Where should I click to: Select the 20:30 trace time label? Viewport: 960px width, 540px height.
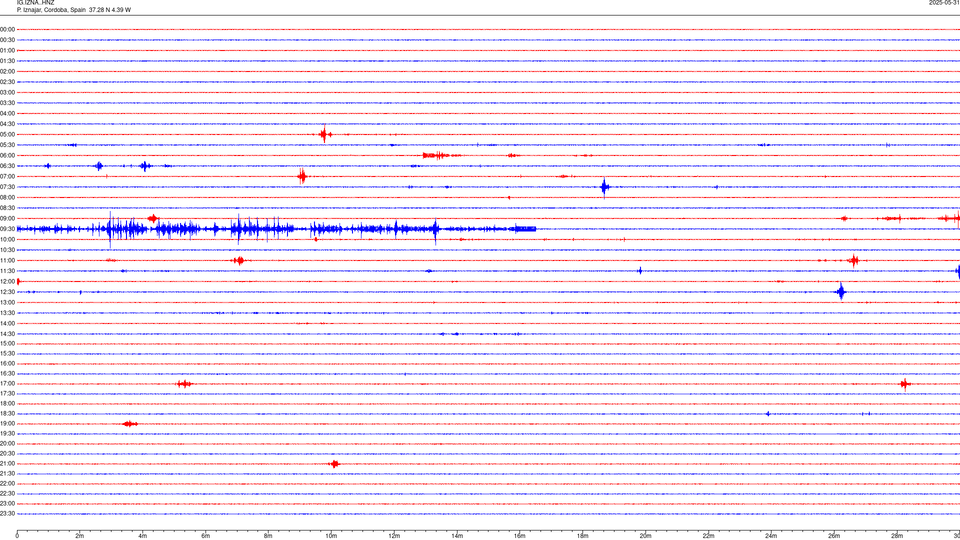[x=7, y=454]
